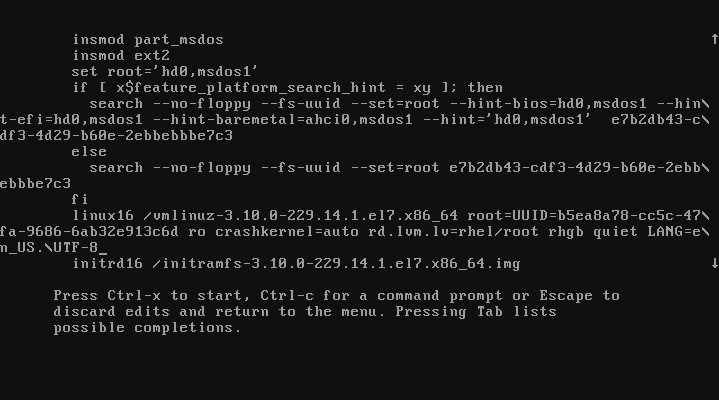Screen dimensions: 719x402
Task: Click the up arrow scroll indicator
Action: coord(714,39)
